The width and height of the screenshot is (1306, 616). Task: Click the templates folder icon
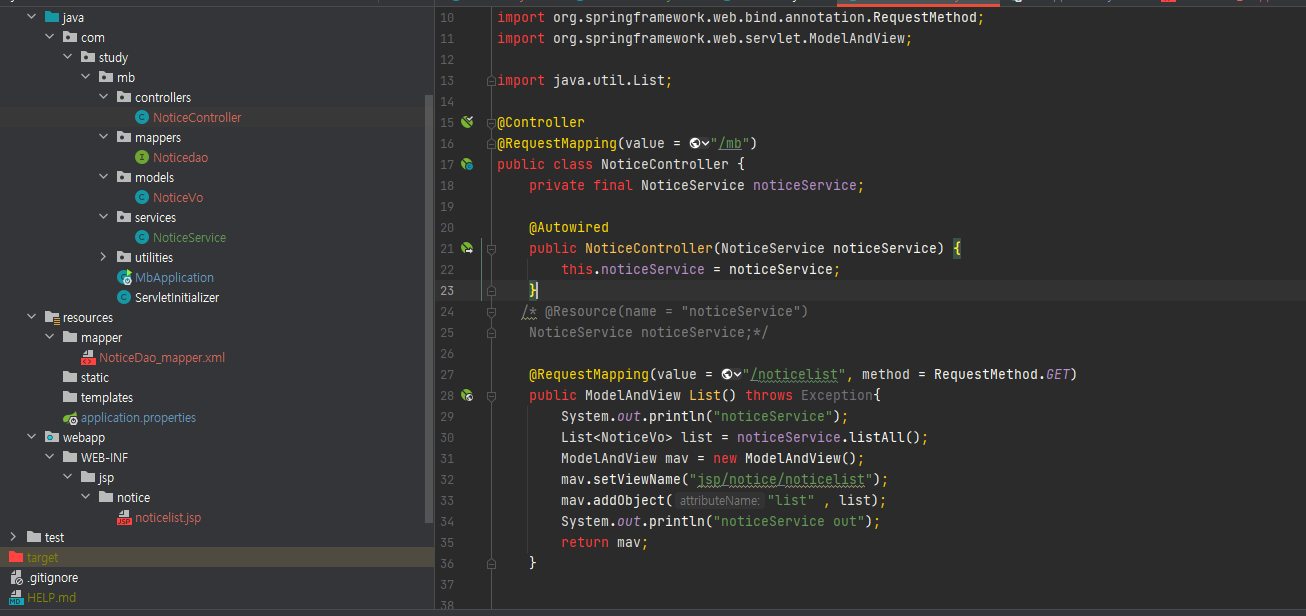71,397
